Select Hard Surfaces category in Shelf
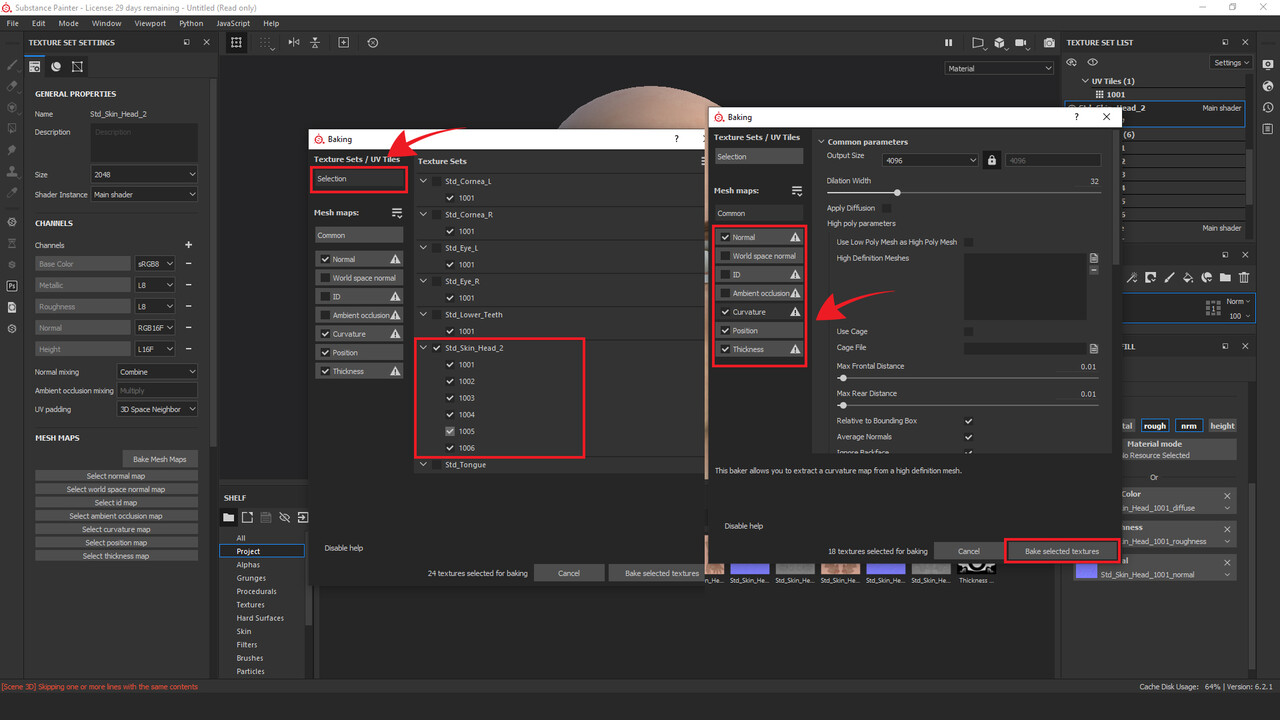1280x720 pixels. [x=260, y=618]
